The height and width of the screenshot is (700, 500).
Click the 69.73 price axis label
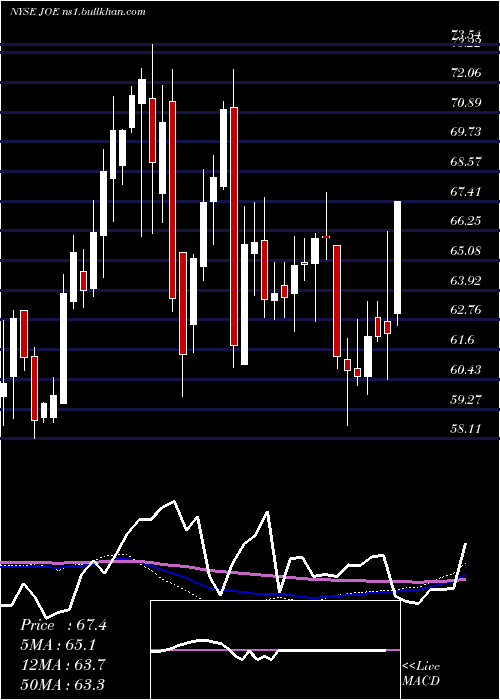pos(466,132)
